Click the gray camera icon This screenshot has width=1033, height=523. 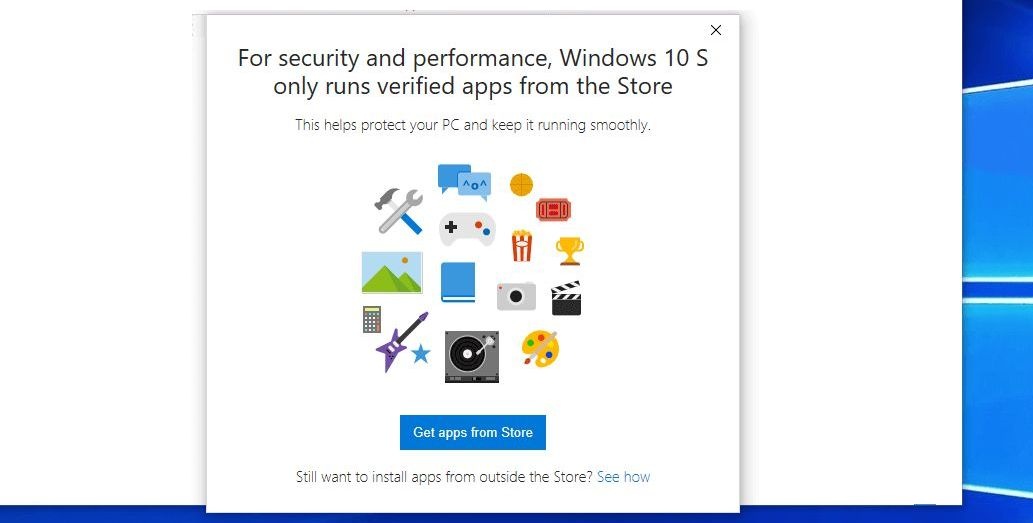tap(516, 295)
